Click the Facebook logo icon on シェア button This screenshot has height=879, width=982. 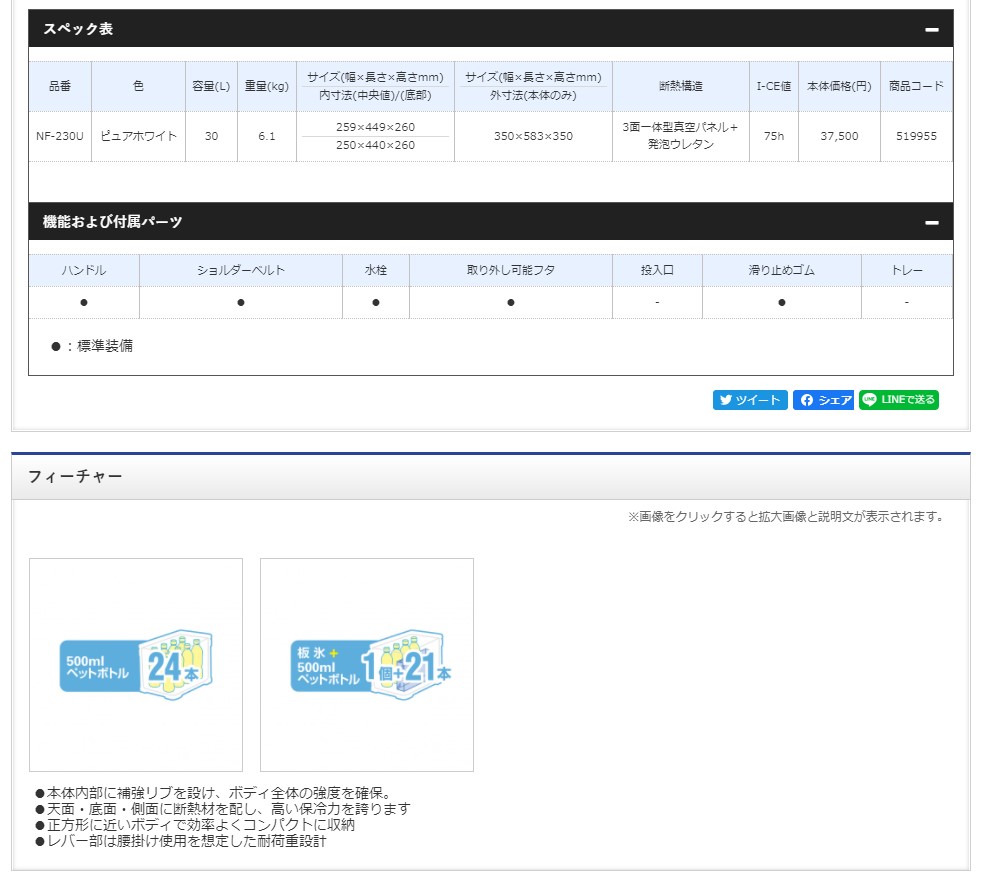pyautogui.click(x=807, y=400)
